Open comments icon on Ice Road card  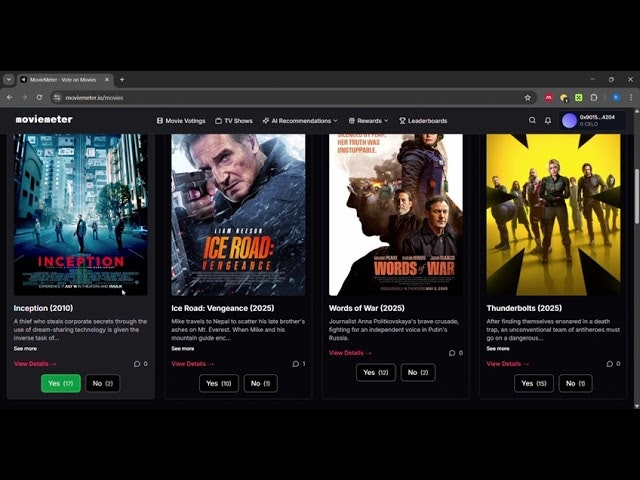click(296, 364)
